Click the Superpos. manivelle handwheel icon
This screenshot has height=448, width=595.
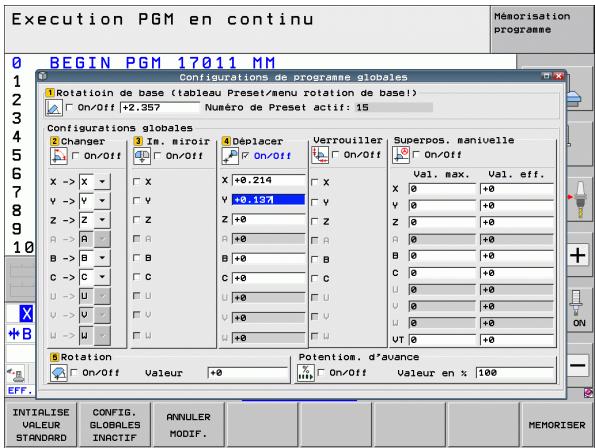pos(401,155)
